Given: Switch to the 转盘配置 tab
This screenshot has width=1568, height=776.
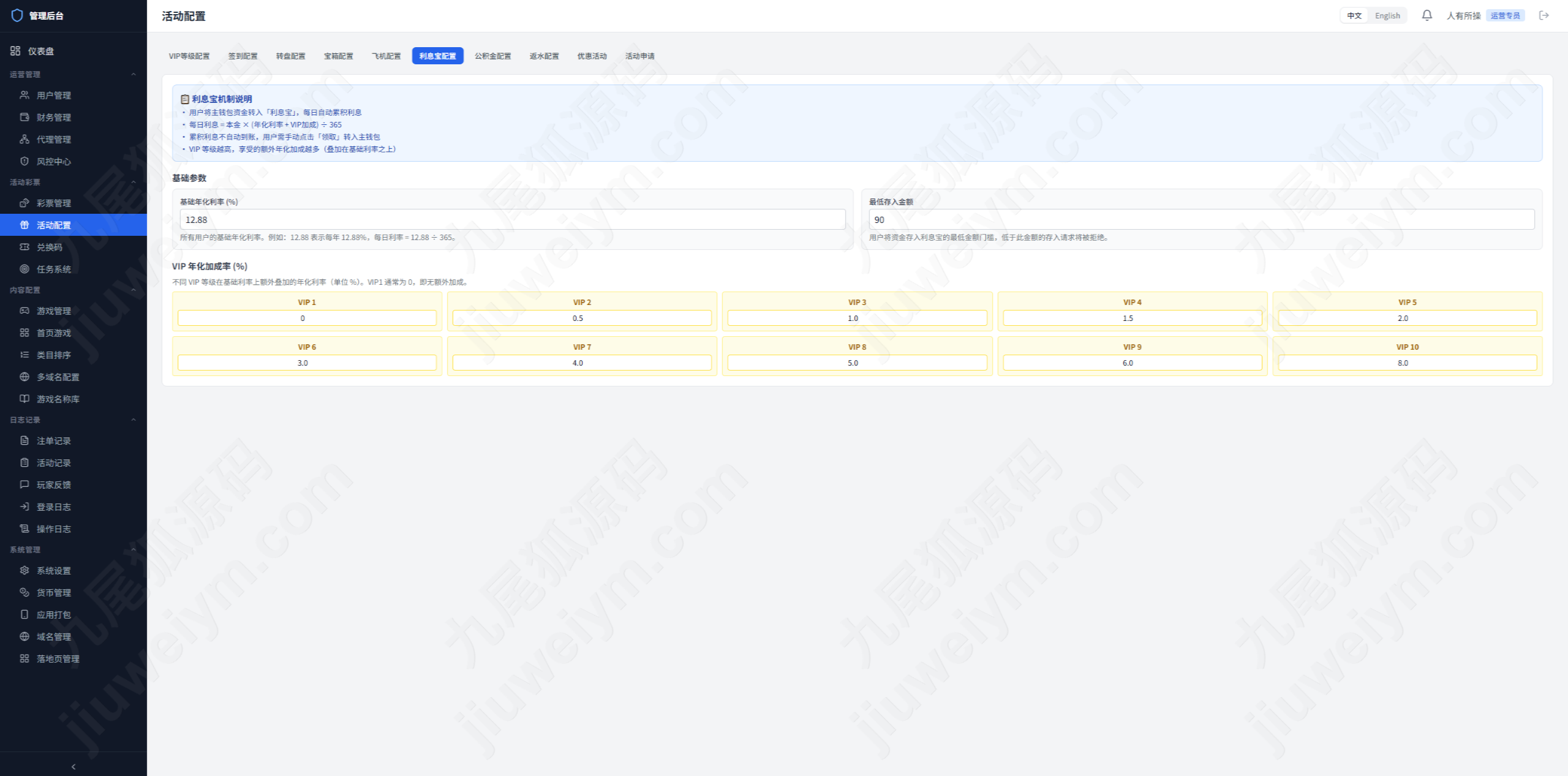Looking at the screenshot, I should (x=290, y=56).
